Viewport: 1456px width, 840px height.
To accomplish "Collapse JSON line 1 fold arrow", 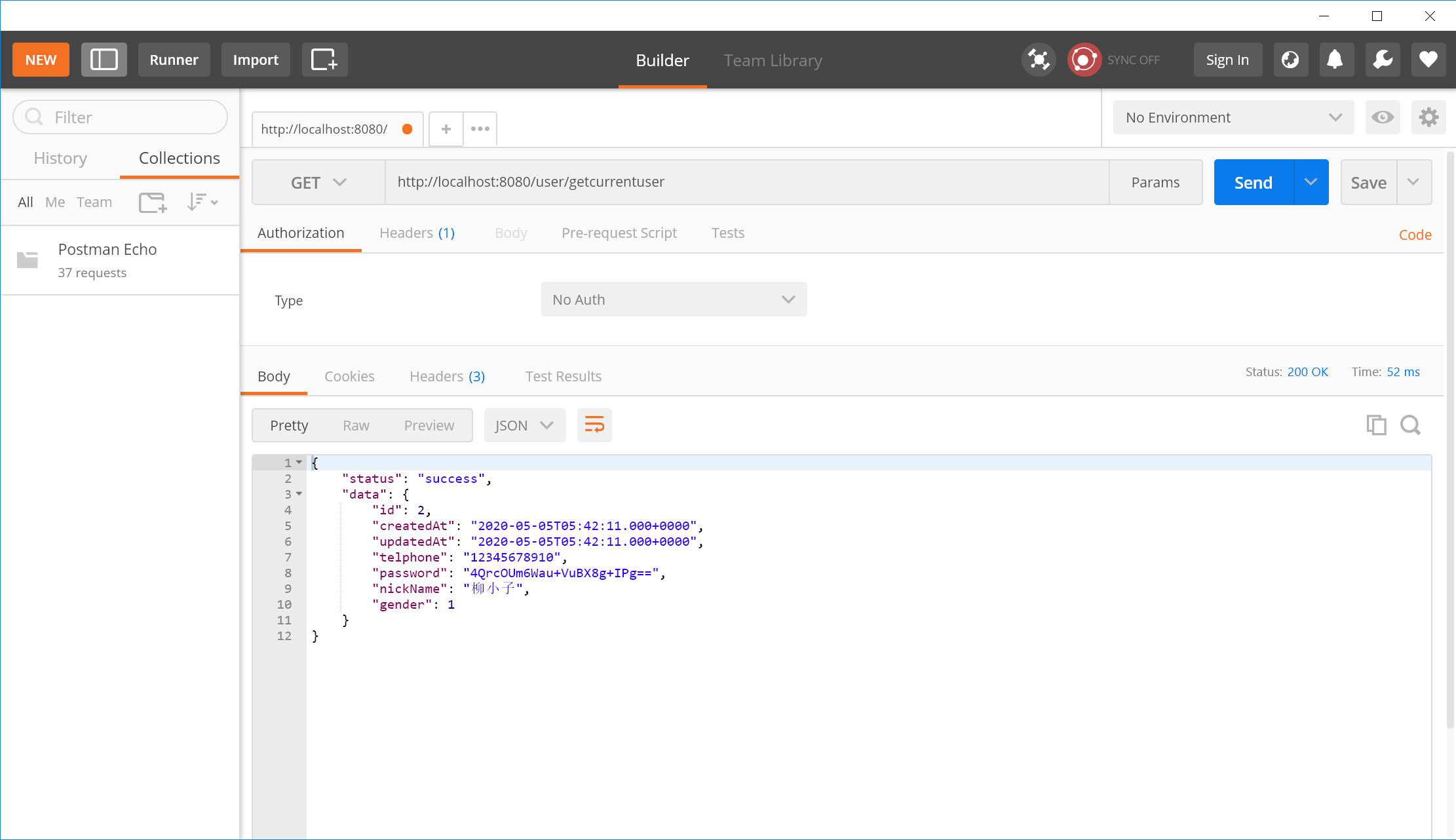I will point(299,463).
